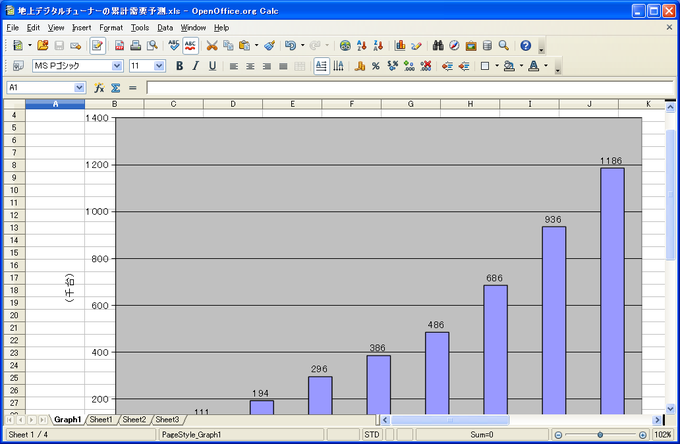Open Page Preview icon

152,45
